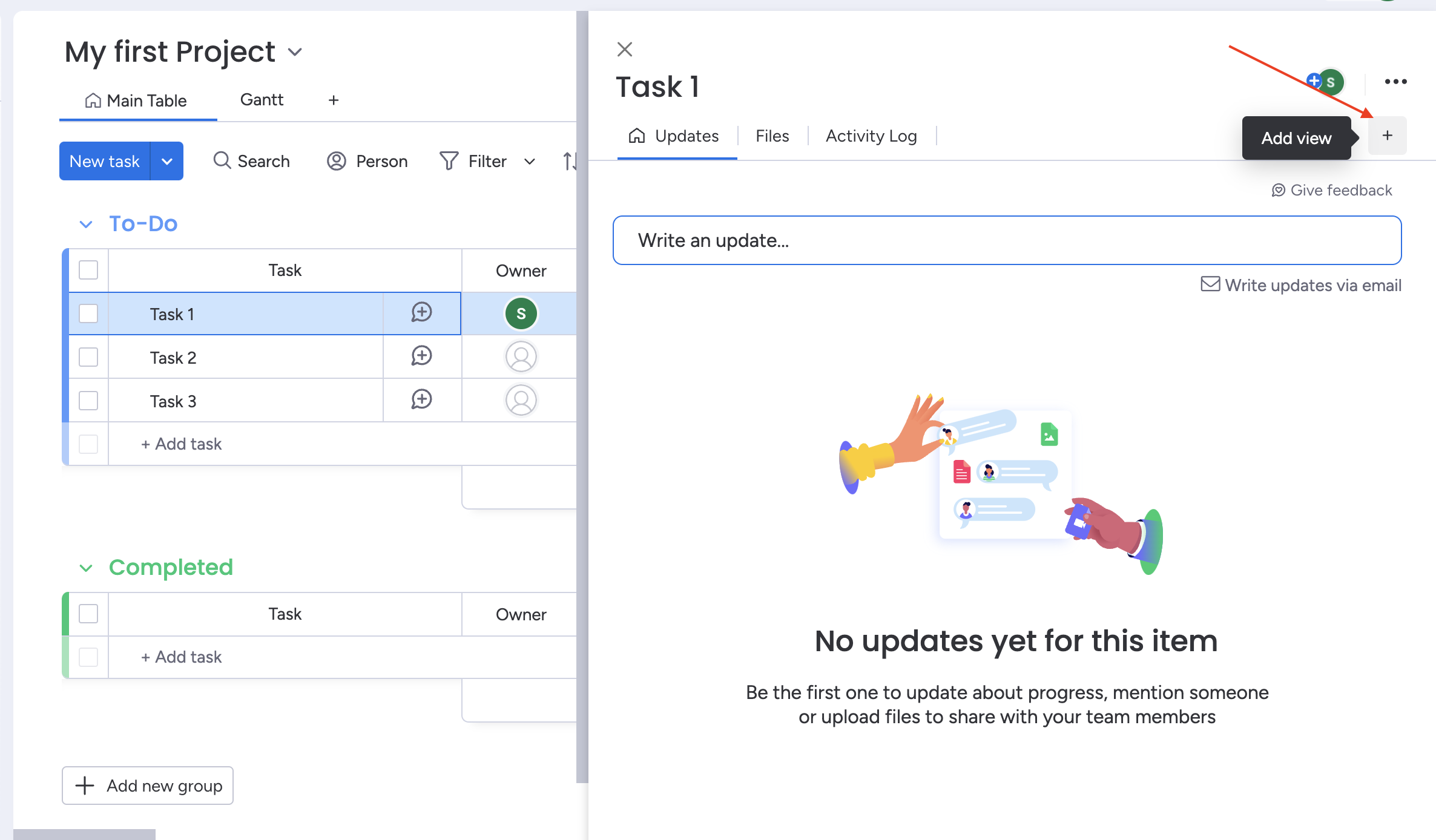Click the Give feedback link
The width and height of the screenshot is (1436, 840).
[1333, 190]
